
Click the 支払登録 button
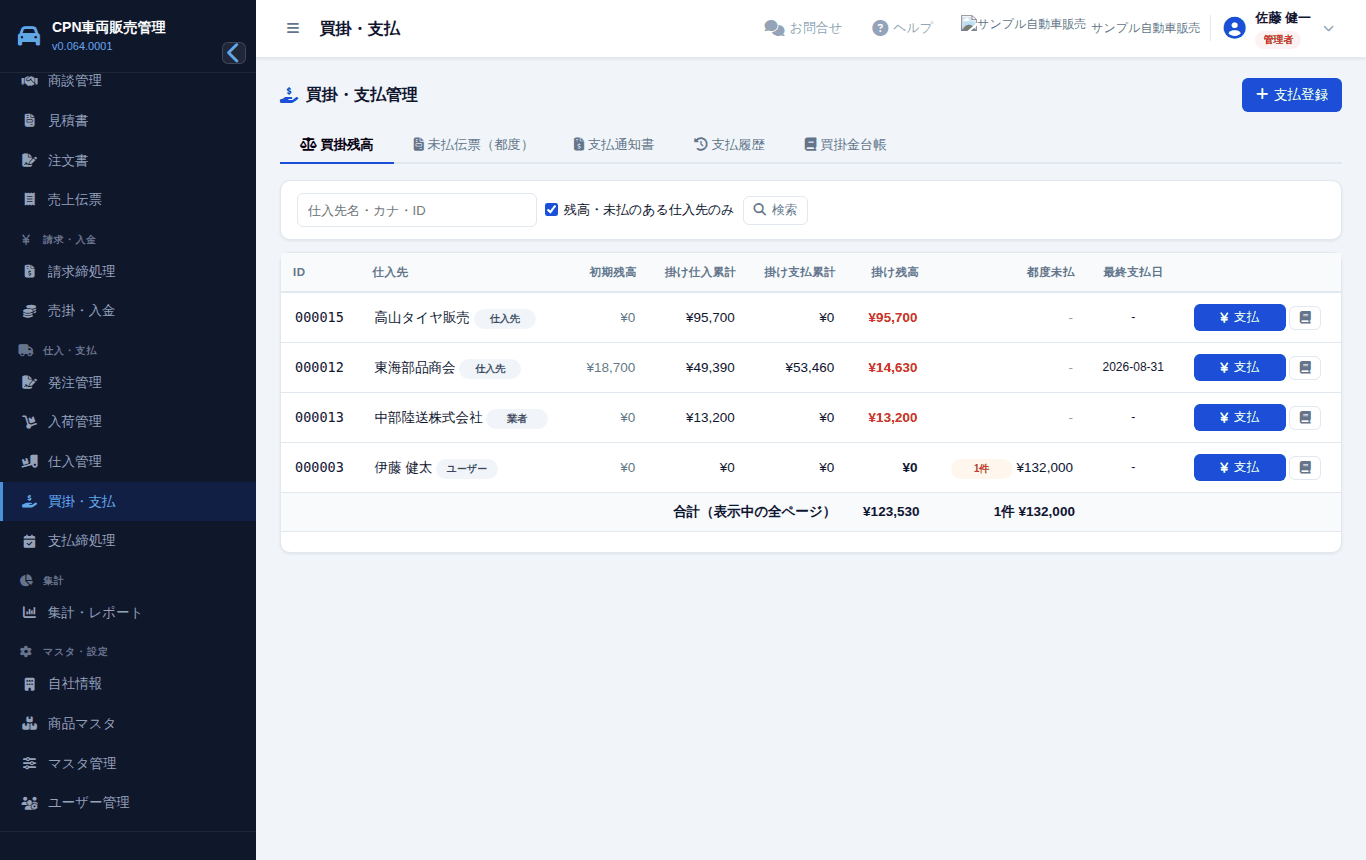[1292, 95]
